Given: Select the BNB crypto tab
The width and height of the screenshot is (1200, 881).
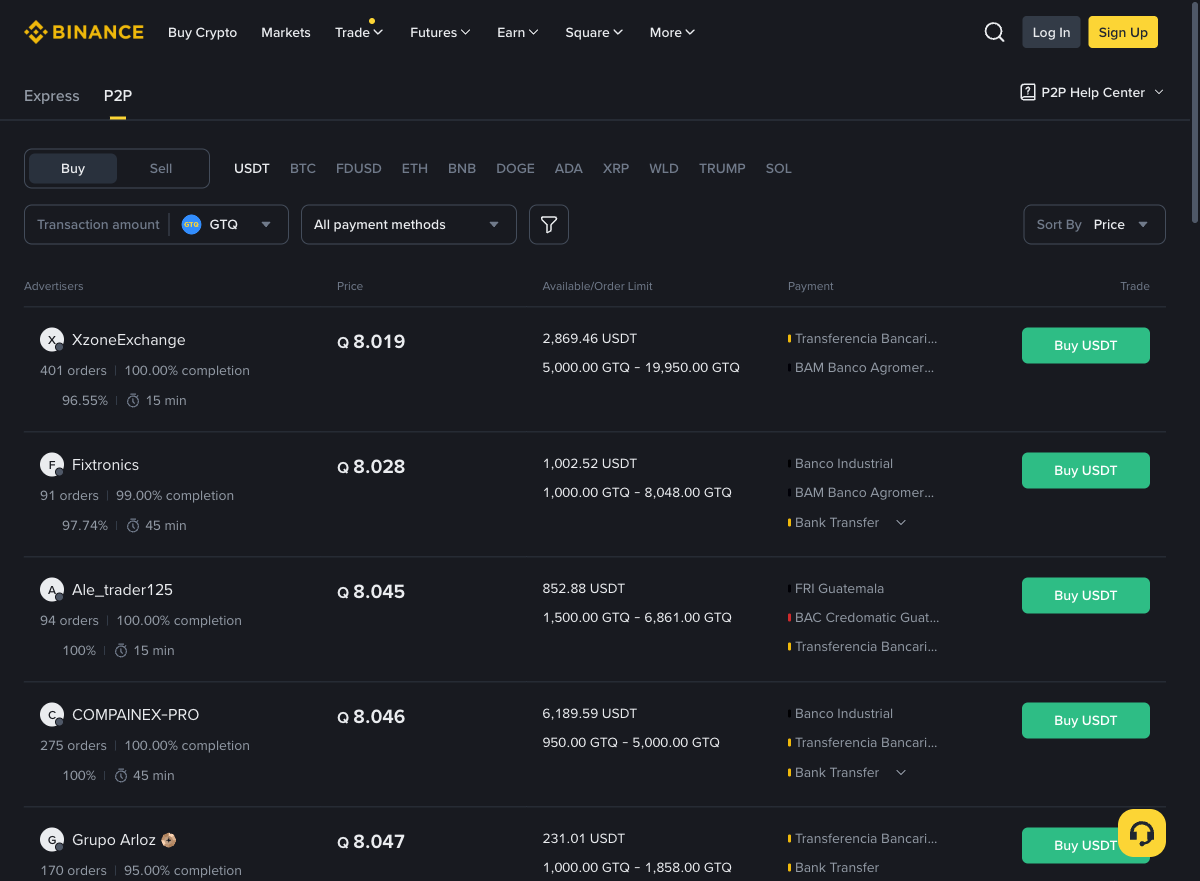Looking at the screenshot, I should click(462, 169).
